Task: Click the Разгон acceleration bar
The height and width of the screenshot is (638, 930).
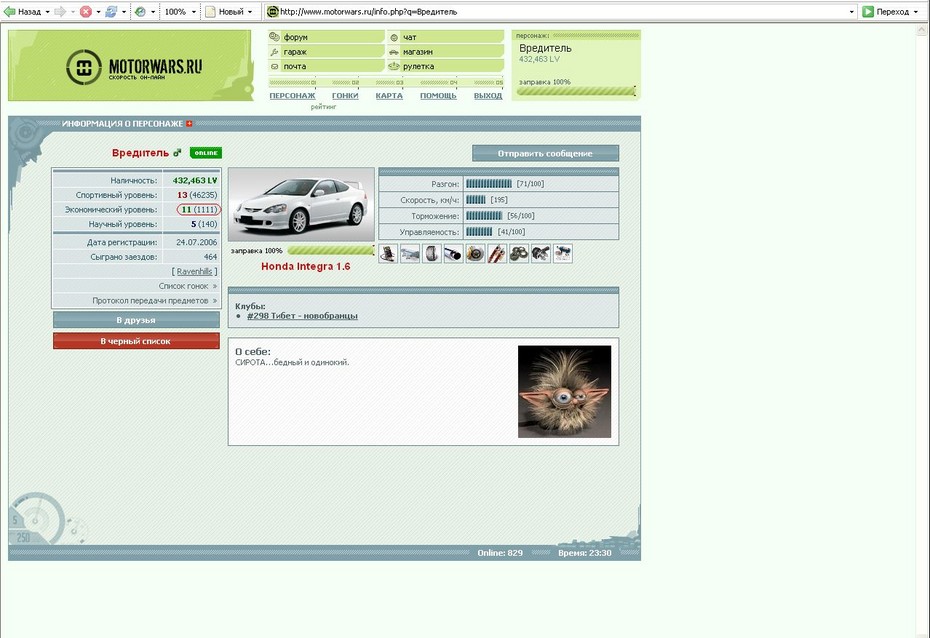Action: tap(489, 184)
